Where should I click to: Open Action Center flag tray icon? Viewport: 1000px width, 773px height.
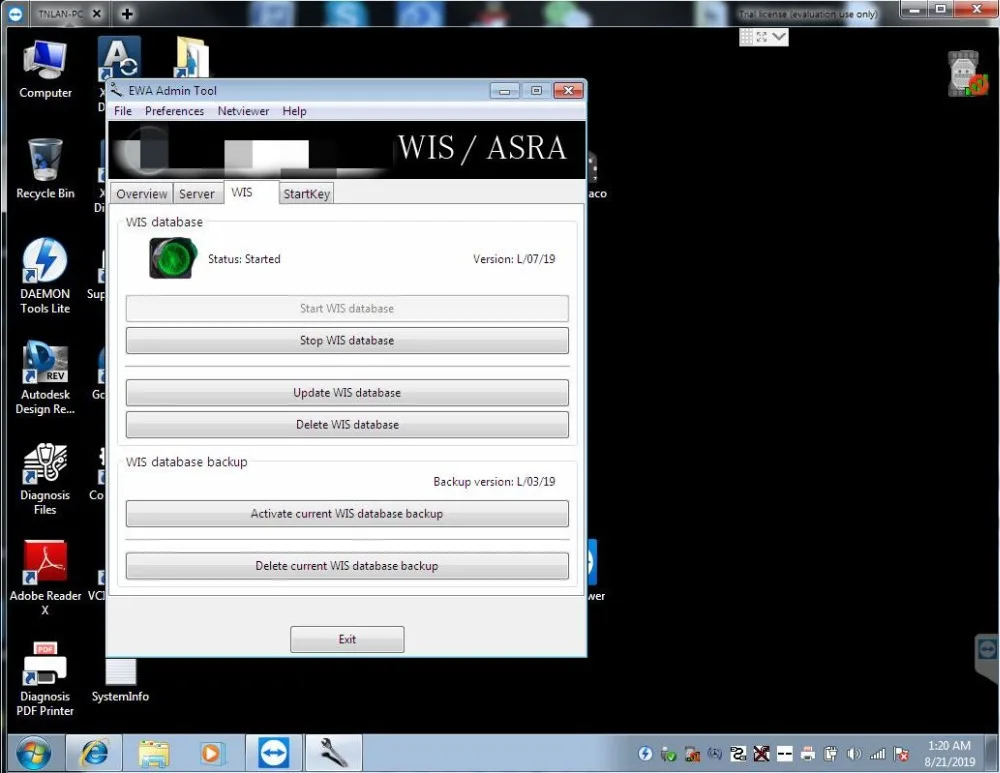(x=901, y=754)
